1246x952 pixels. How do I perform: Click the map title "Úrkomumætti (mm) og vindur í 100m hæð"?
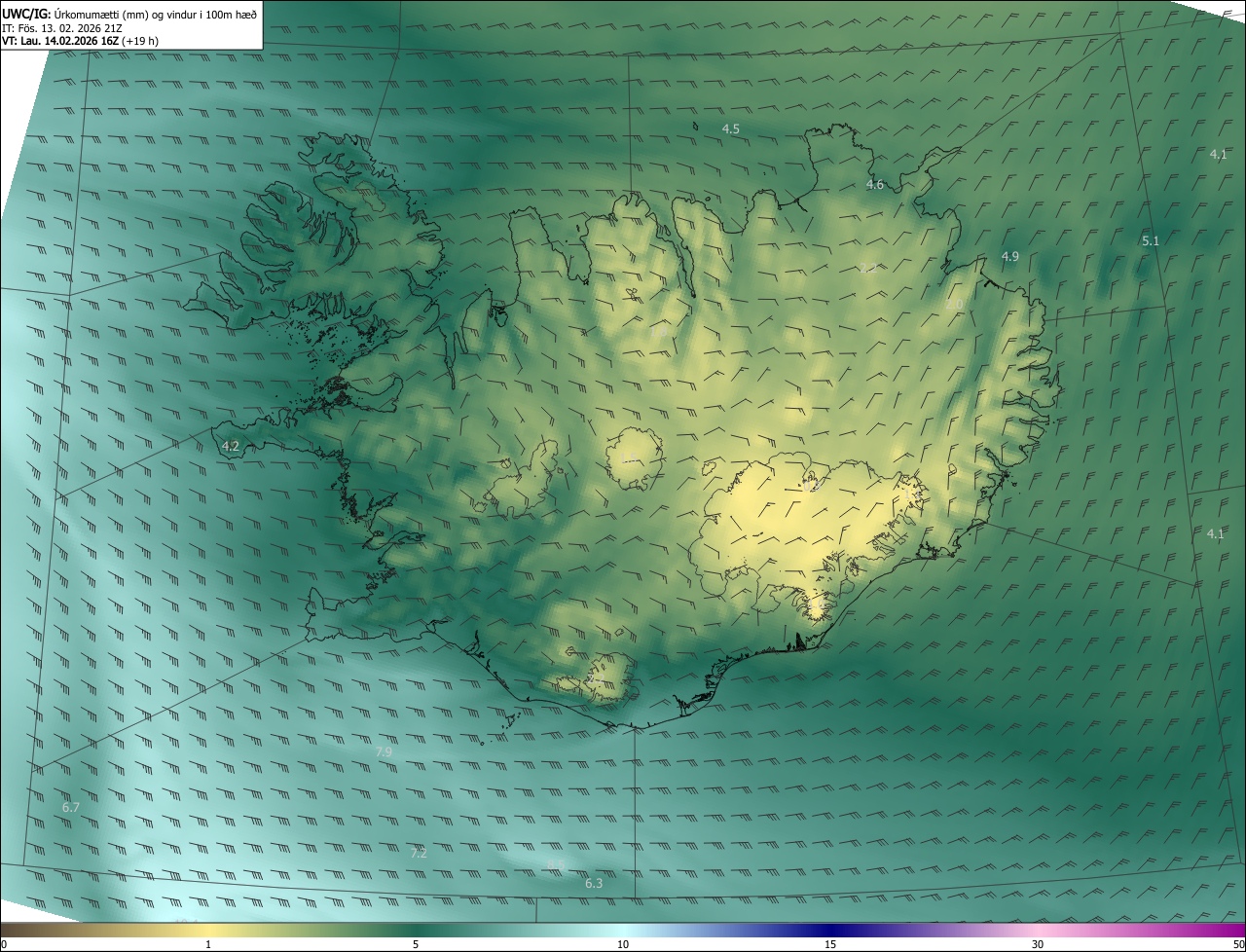pyautogui.click(x=155, y=14)
